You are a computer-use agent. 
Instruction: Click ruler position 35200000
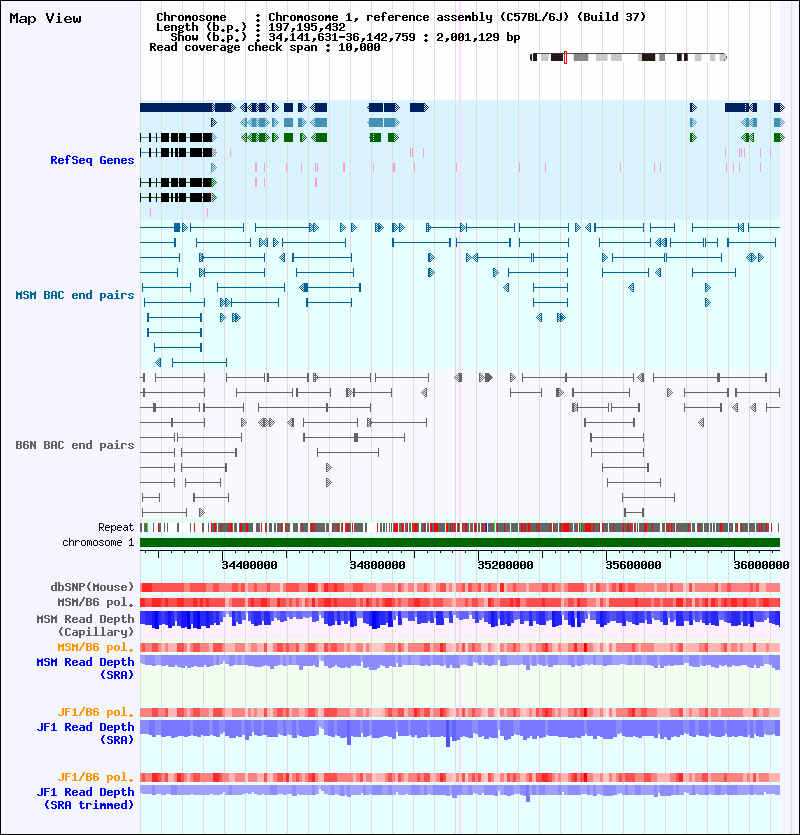pyautogui.click(x=505, y=565)
